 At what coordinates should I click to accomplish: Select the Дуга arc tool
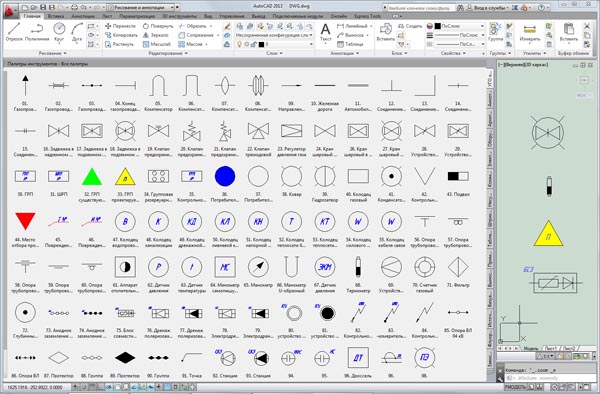[77, 32]
